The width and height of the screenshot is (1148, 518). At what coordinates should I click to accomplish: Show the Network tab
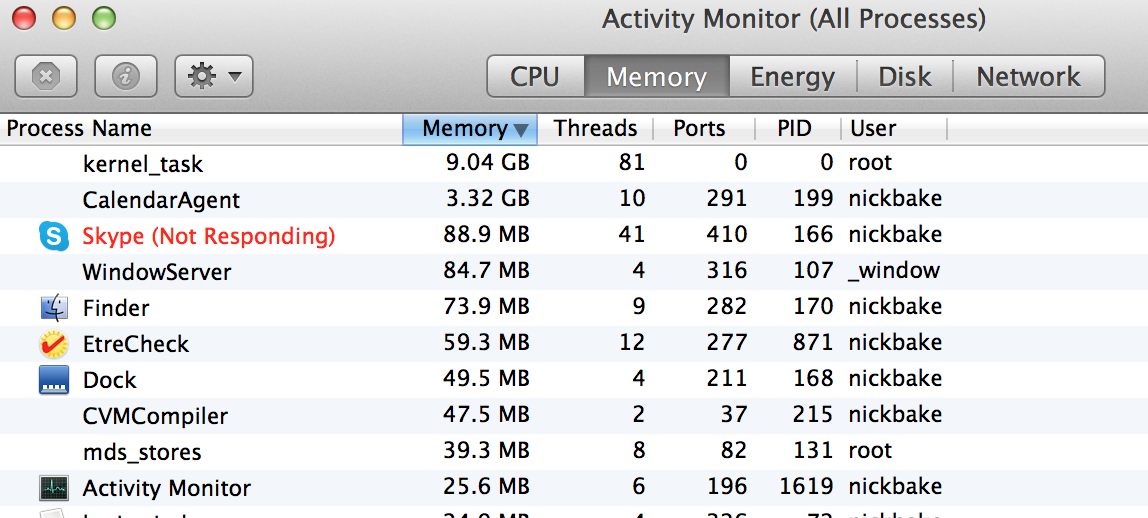point(1028,77)
